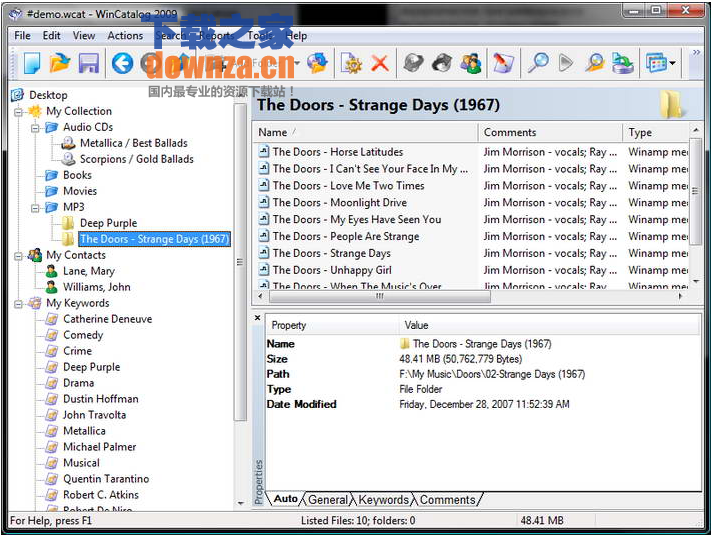This screenshot has width=712, height=536.
Task: Collapse the Audio CDs tree node
Action: point(35,127)
